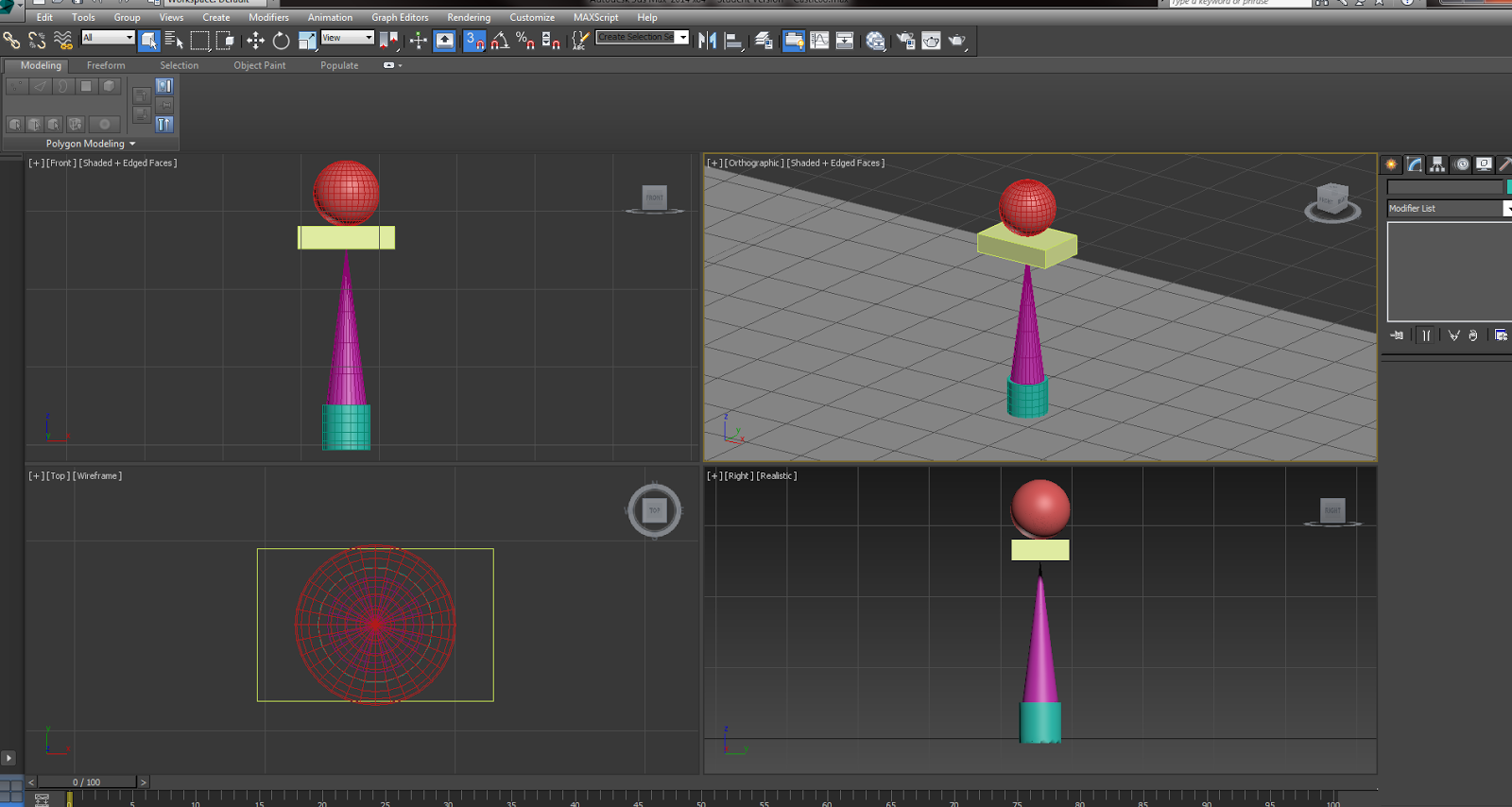Open the Modifiers menu
This screenshot has width=1512, height=807.
(x=268, y=17)
